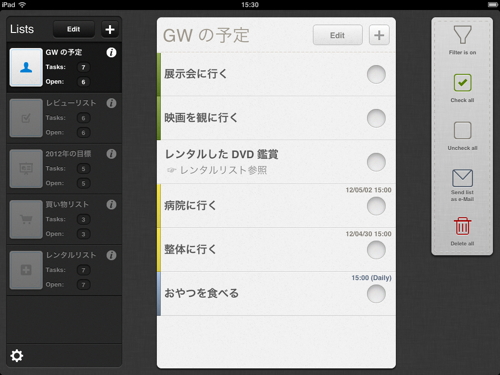The height and width of the screenshot is (375, 500).
Task: Open the おやつを食べる task text
Action: pos(201,293)
